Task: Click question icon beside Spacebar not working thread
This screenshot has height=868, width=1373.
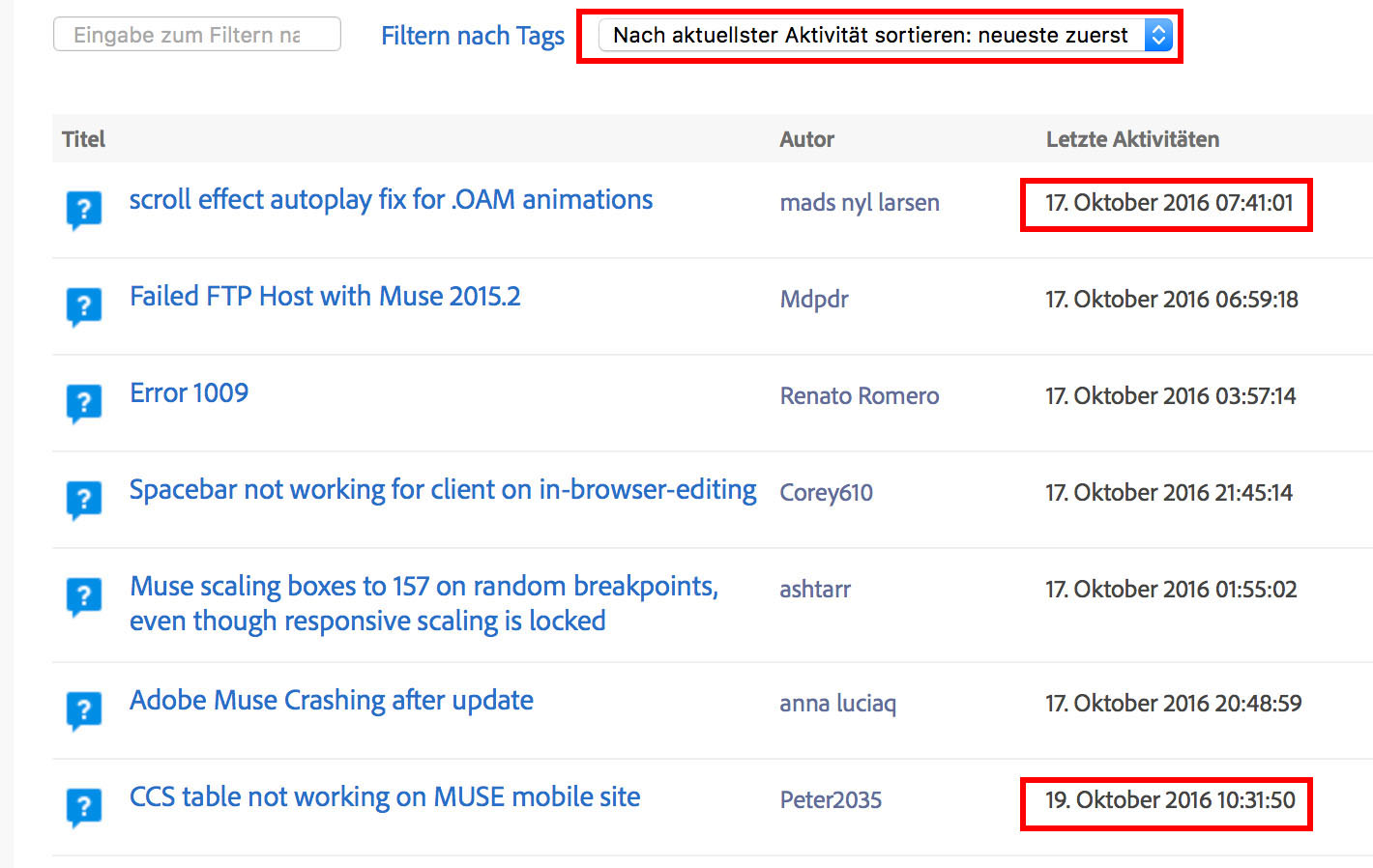Action: (x=84, y=500)
